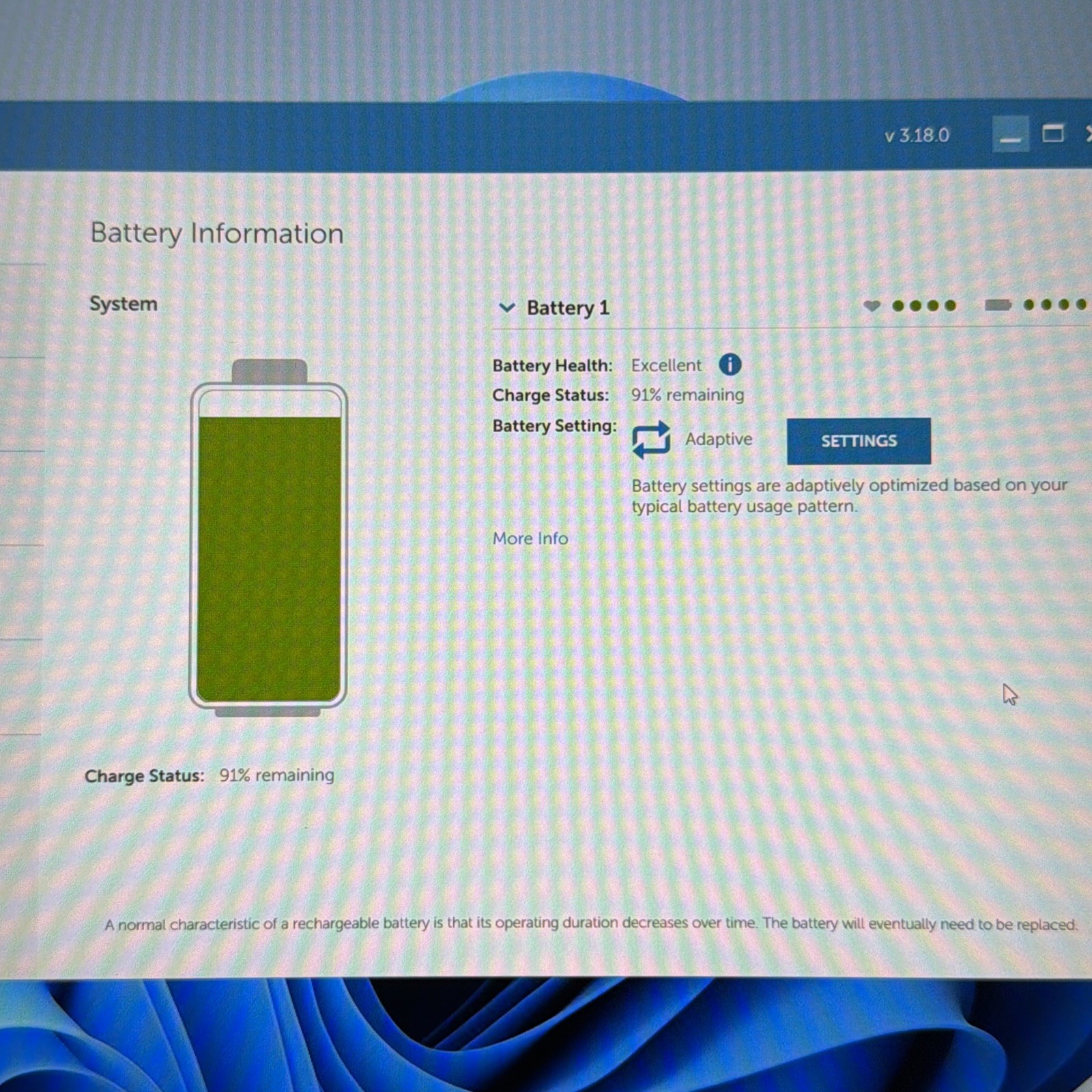This screenshot has height=1092, width=1092.
Task: Click the 'Battery Information' page title
Action: pos(217,233)
